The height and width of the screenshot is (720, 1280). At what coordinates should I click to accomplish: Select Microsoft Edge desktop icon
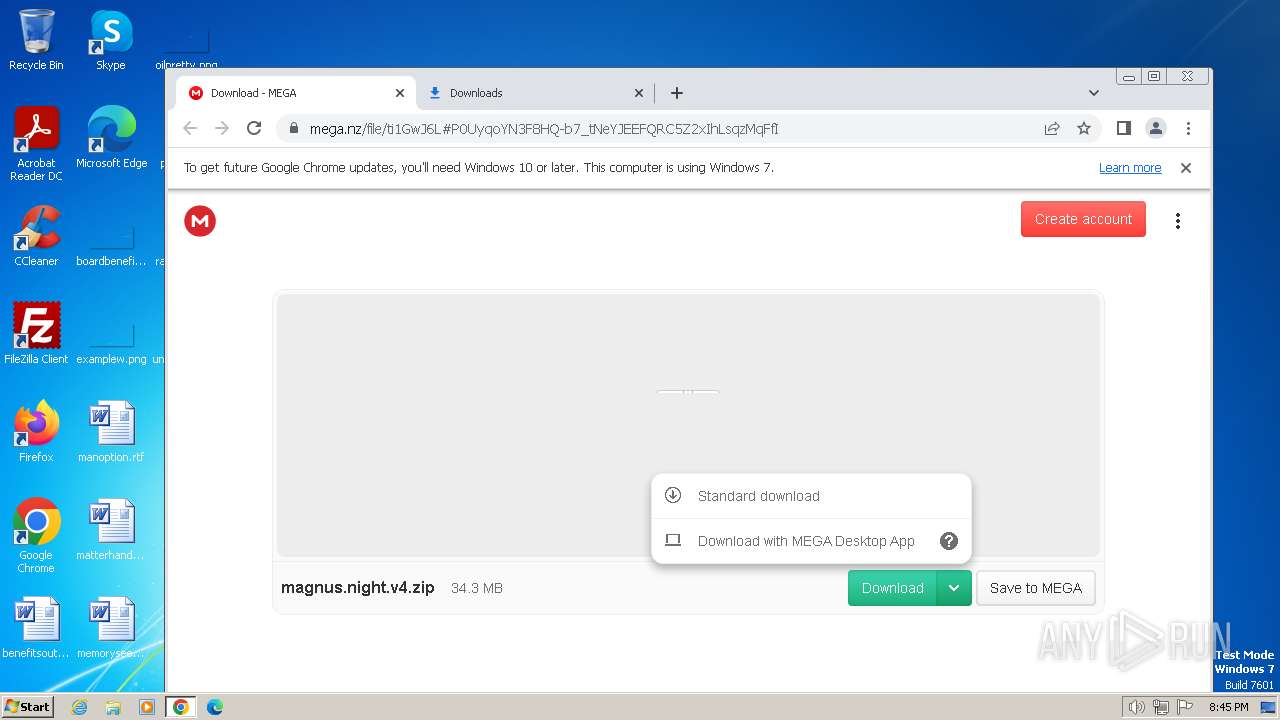click(x=111, y=138)
